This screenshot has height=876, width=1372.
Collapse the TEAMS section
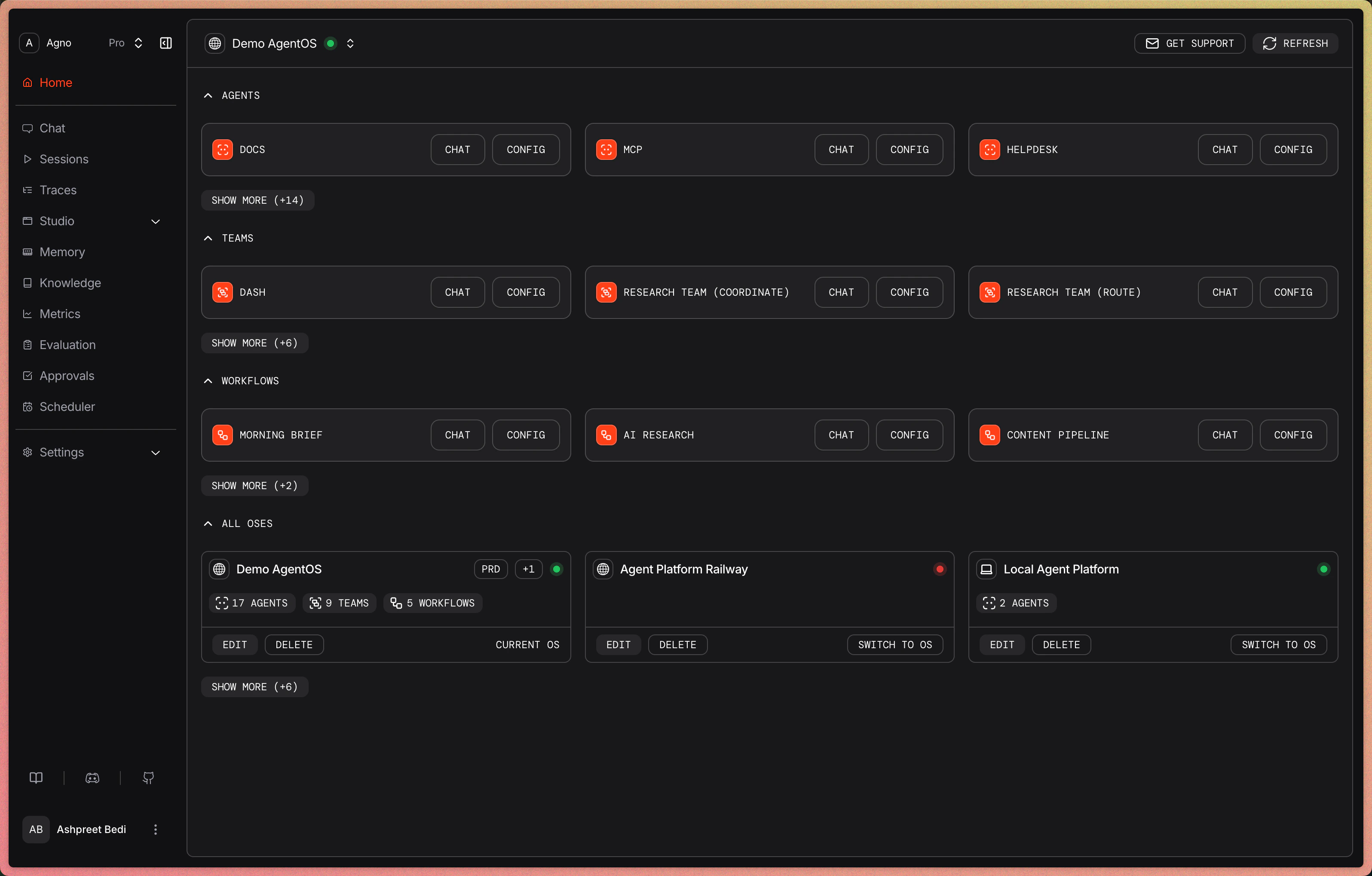(208, 238)
